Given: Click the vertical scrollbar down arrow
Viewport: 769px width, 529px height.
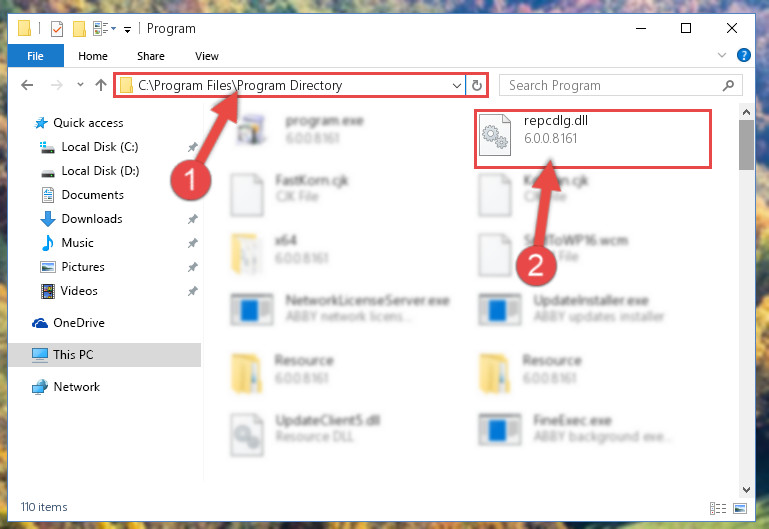Looking at the screenshot, I should tap(746, 489).
